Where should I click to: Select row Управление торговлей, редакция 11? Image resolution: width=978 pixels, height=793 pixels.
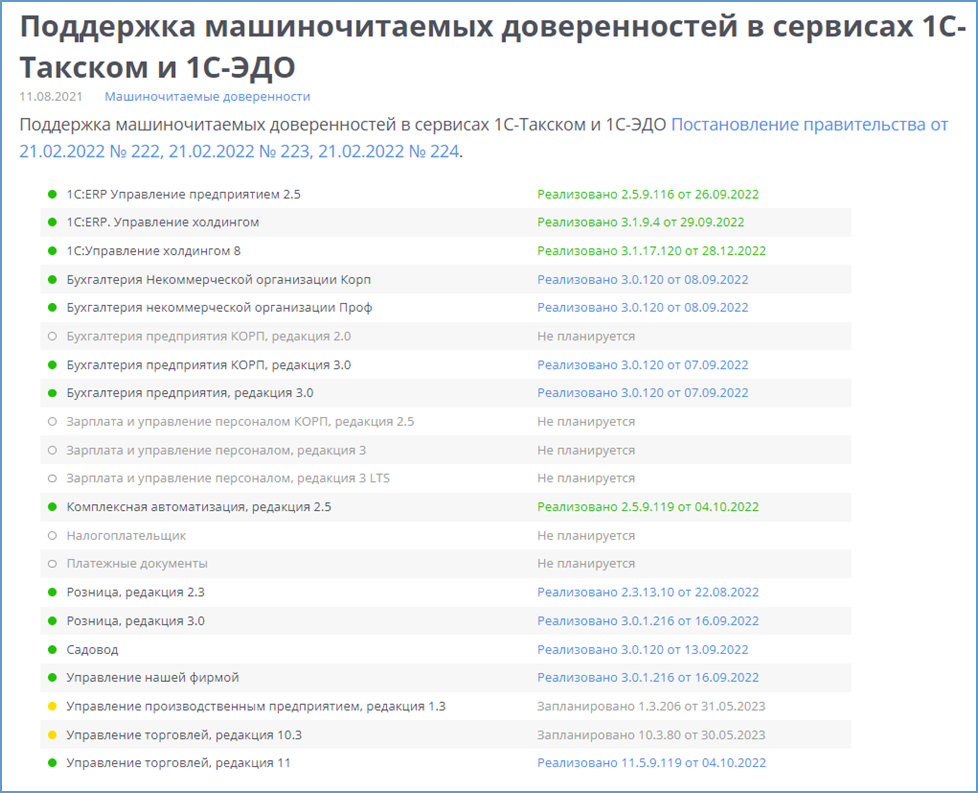coord(446,763)
